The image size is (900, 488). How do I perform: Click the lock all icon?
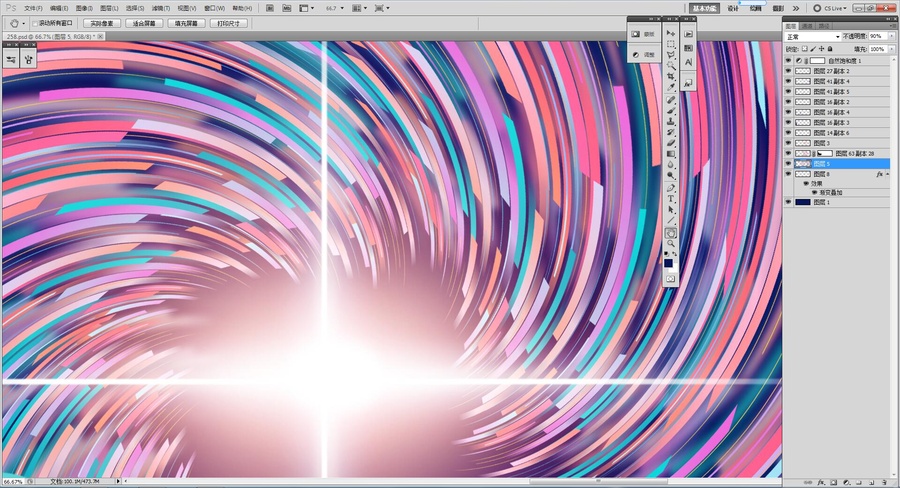pyautogui.click(x=830, y=49)
